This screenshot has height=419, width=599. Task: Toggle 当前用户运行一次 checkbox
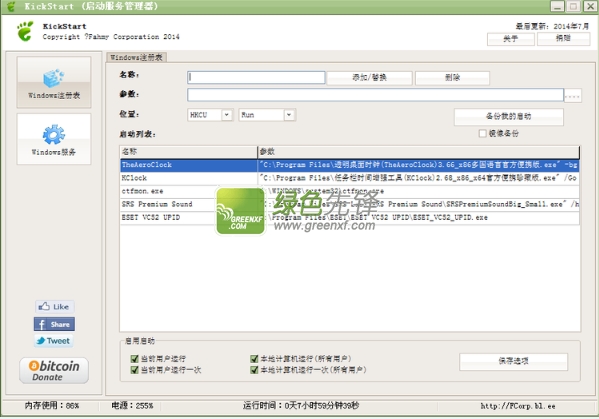pyautogui.click(x=134, y=370)
